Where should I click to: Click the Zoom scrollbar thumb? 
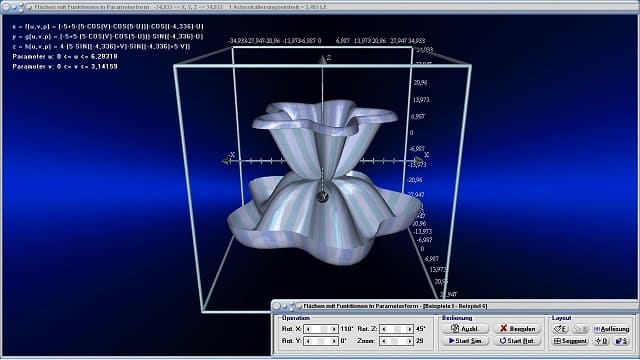pyautogui.click(x=394, y=341)
